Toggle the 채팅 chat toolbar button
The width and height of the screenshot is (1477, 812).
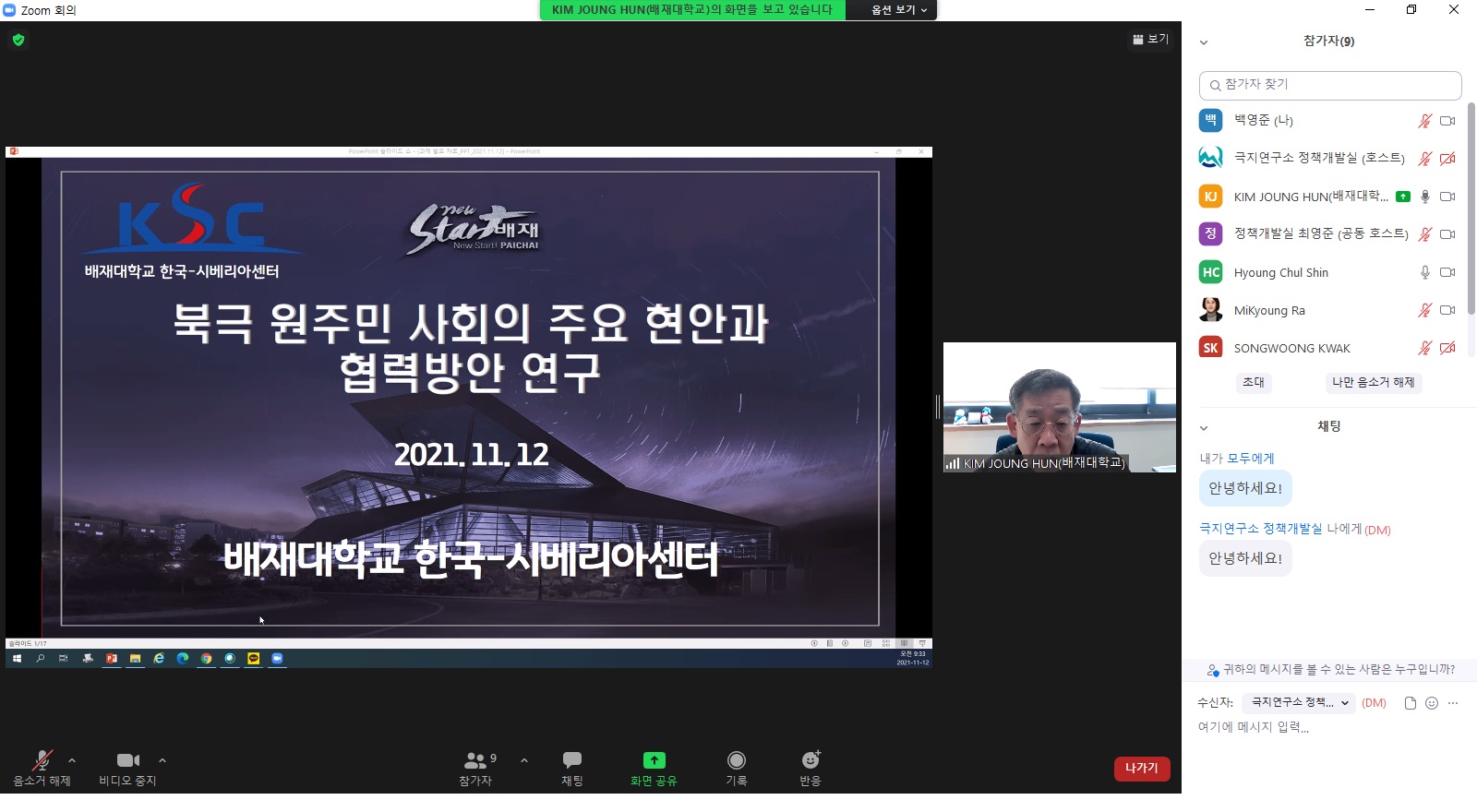coord(572,768)
